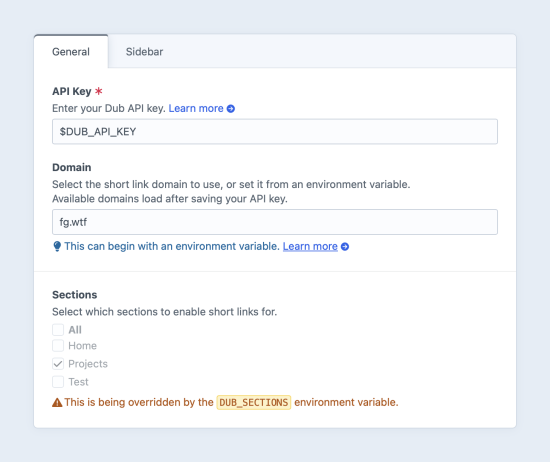Click the red required asterisk

99,91
